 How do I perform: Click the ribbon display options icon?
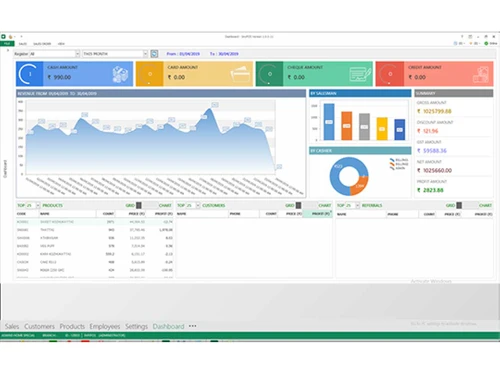470,36
